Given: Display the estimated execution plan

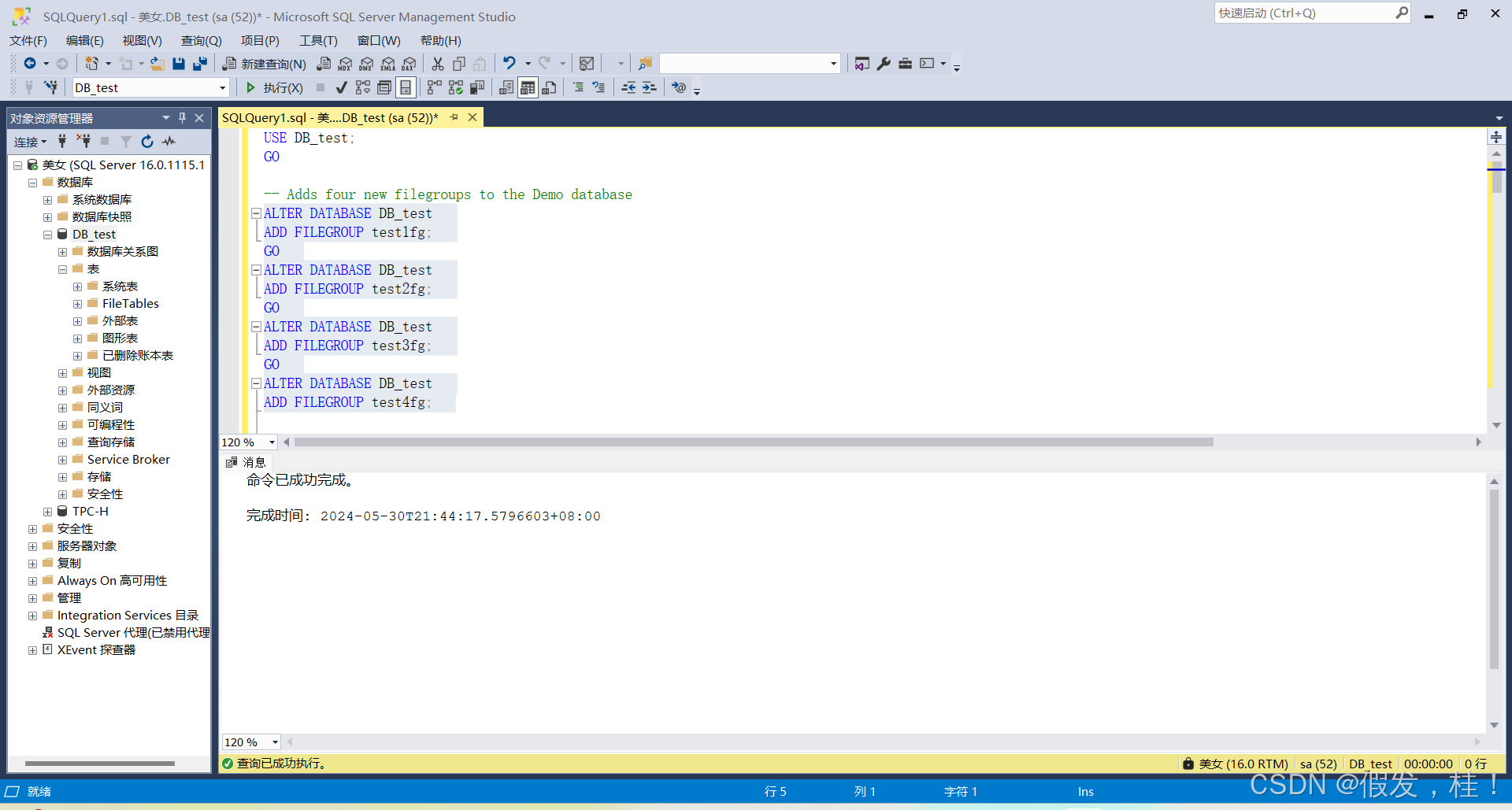Looking at the screenshot, I should point(363,87).
